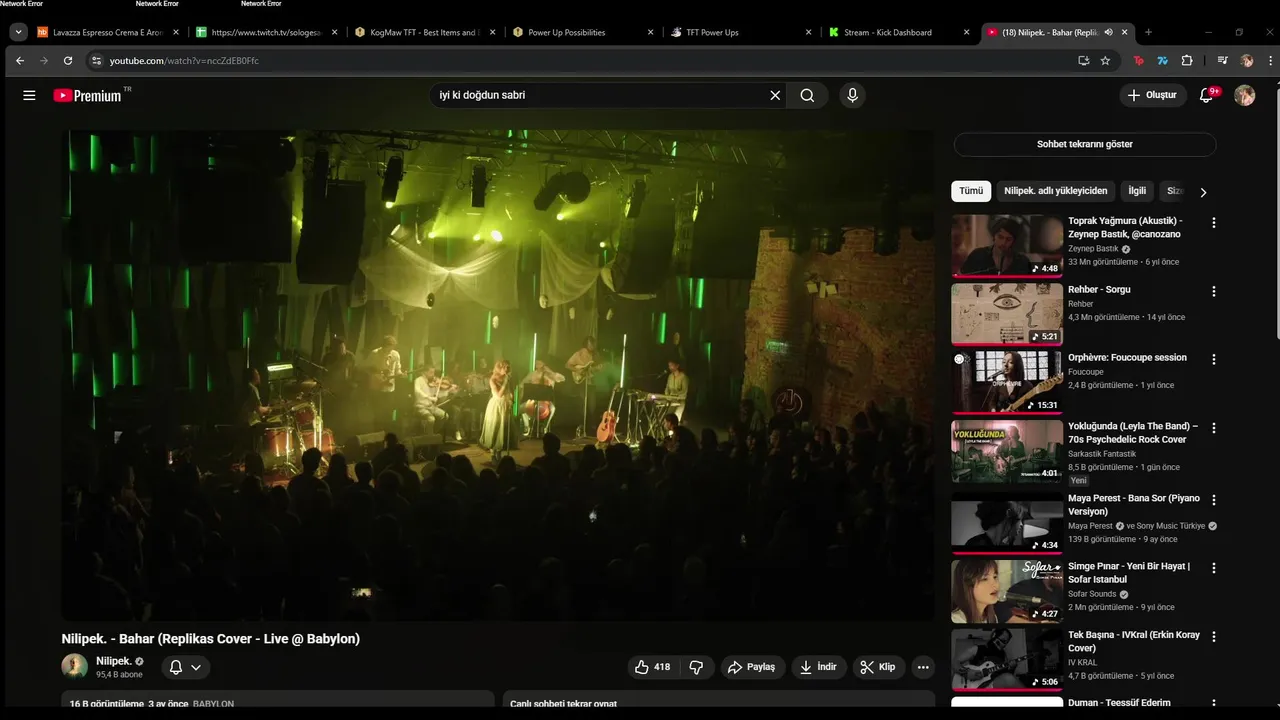Open a new browser tab
Viewport: 1280px width, 720px height.
1148,32
